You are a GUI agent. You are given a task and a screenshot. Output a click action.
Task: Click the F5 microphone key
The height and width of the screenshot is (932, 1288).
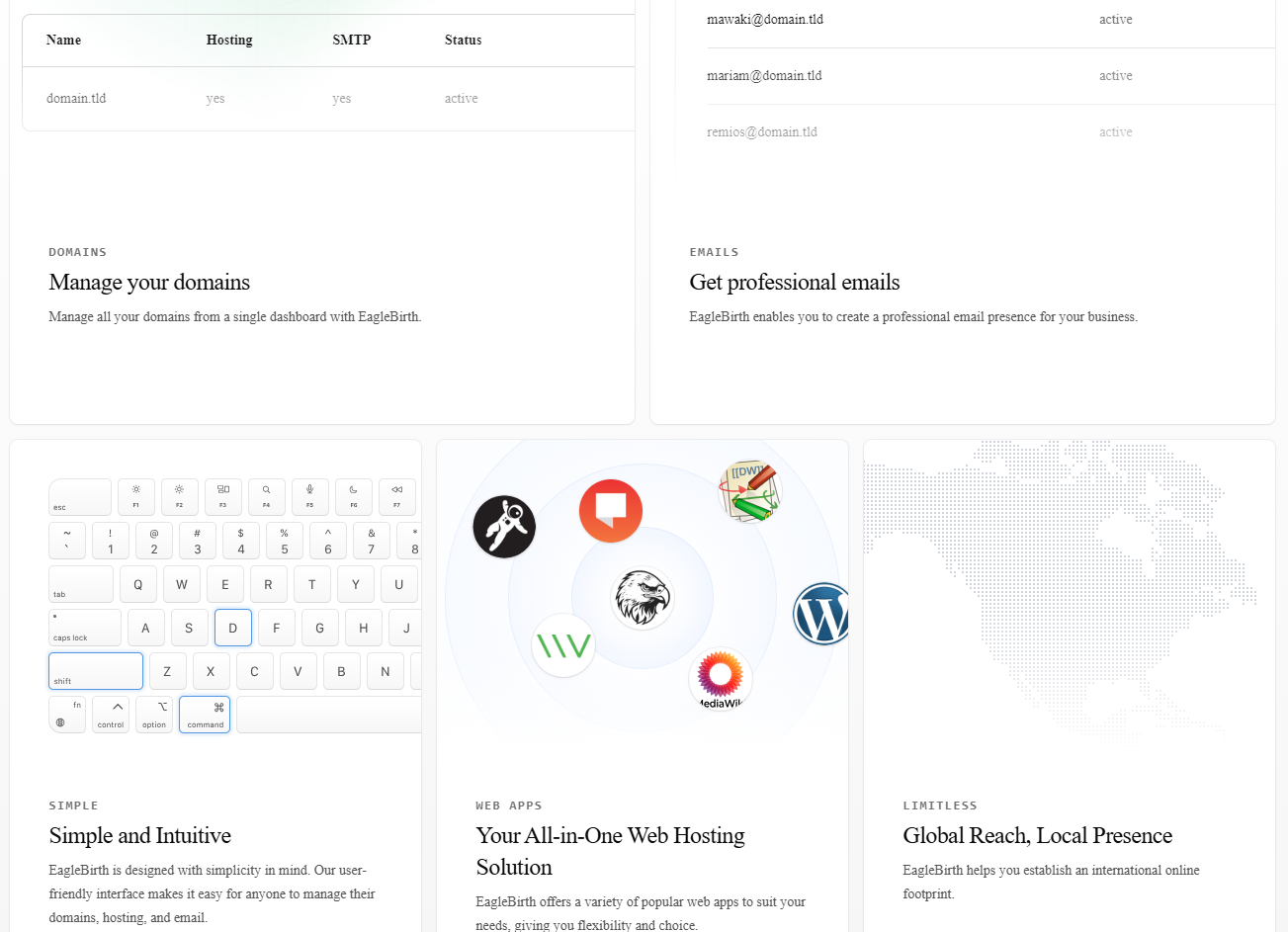(x=310, y=497)
